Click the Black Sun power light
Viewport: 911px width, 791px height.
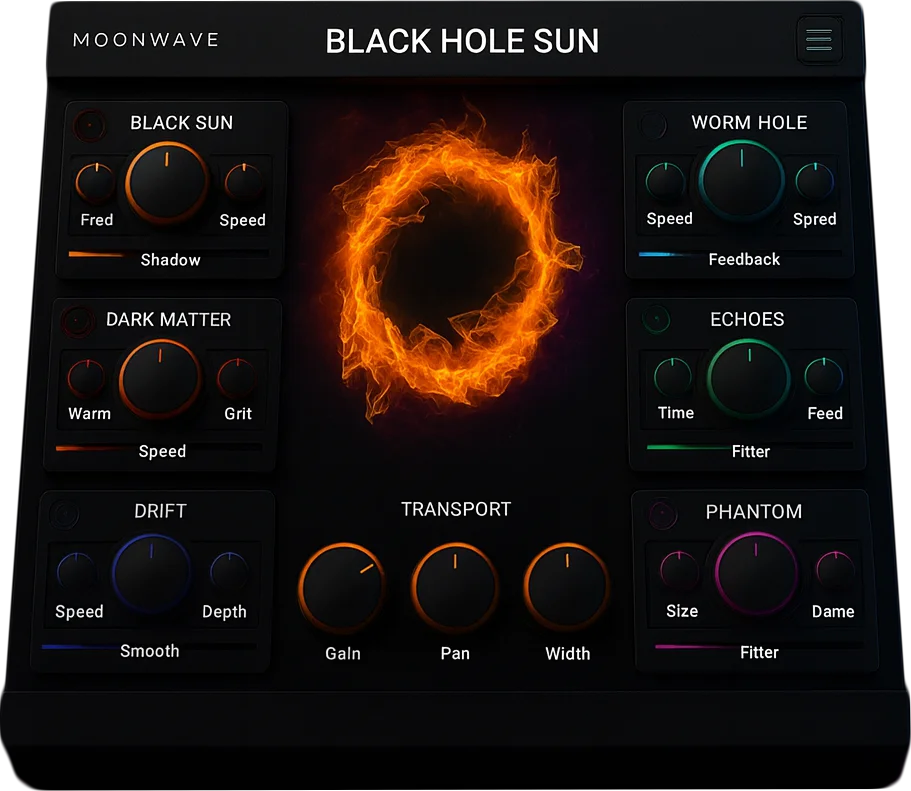(x=89, y=125)
